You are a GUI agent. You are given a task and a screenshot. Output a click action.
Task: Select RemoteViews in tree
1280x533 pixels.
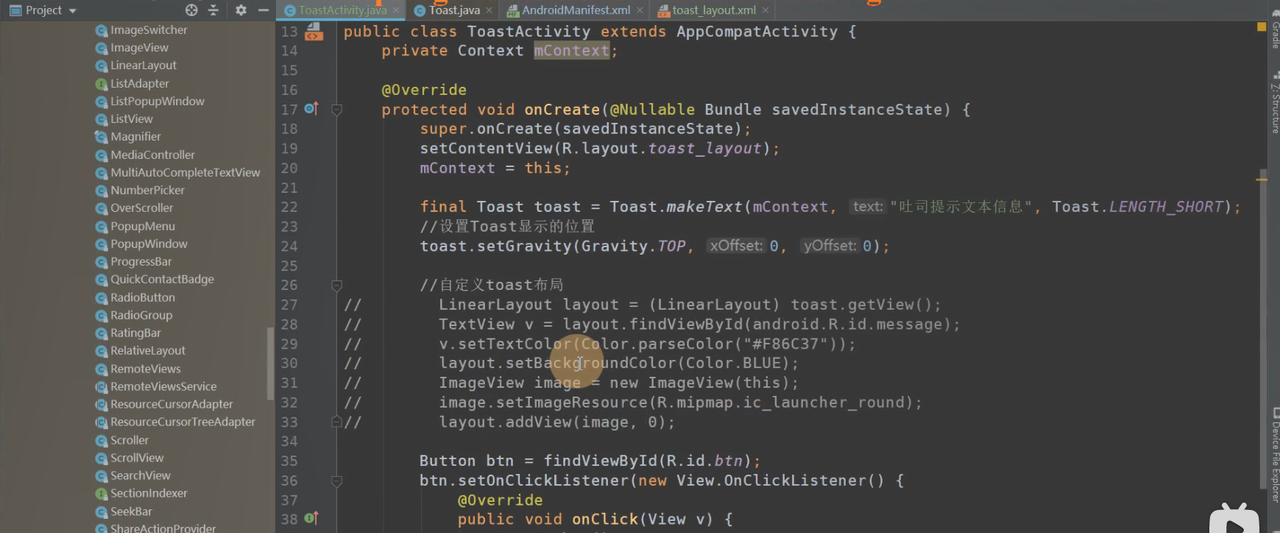(145, 369)
